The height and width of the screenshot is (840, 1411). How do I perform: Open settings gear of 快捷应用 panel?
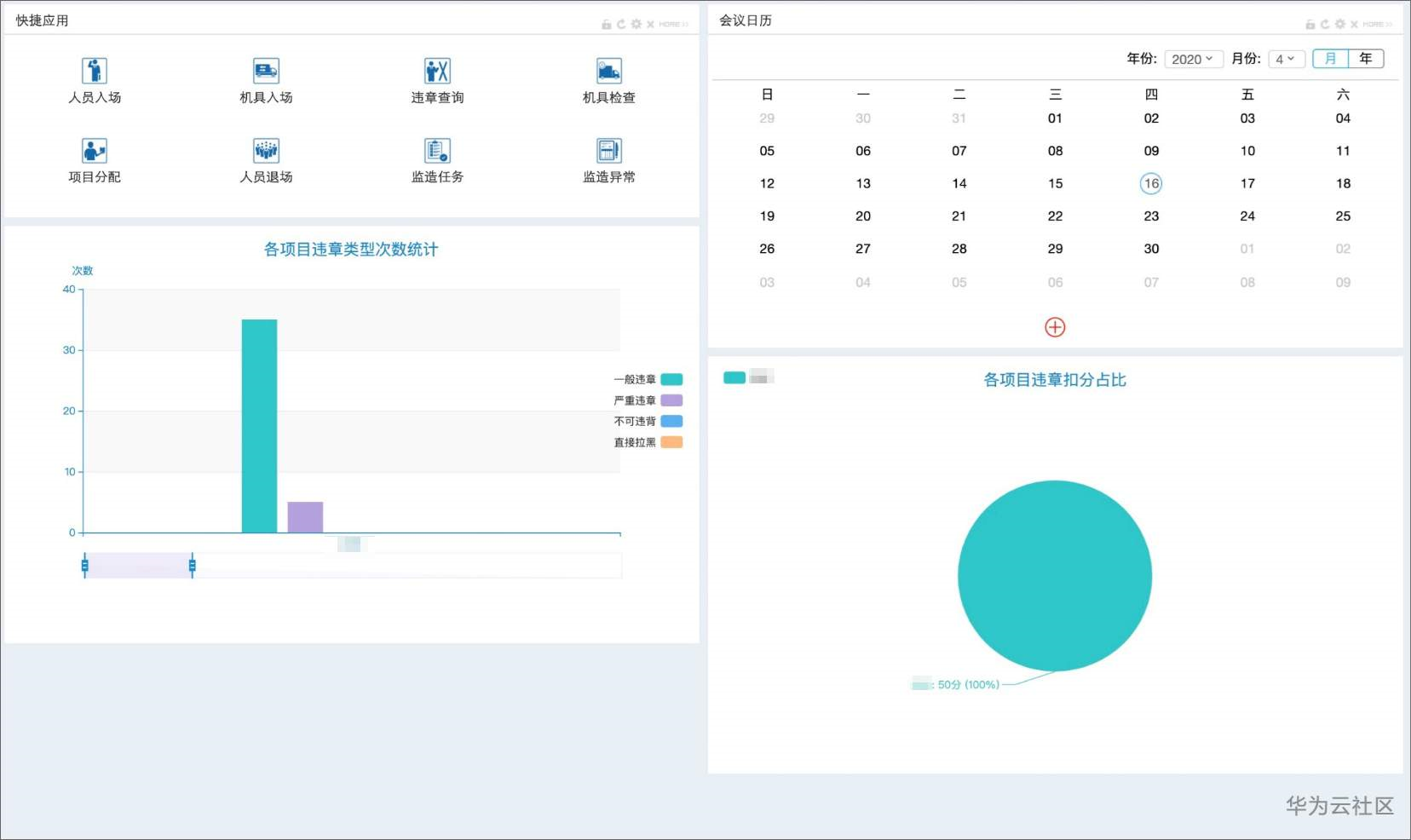636,25
